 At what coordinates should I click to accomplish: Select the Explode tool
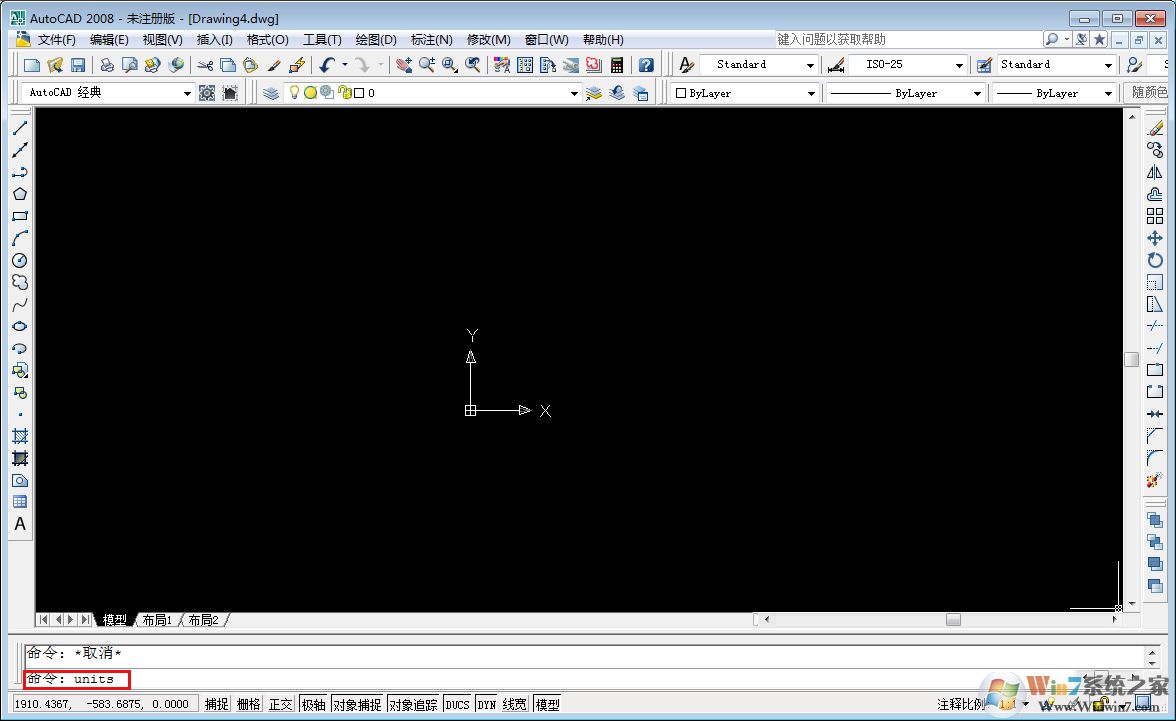(1155, 480)
